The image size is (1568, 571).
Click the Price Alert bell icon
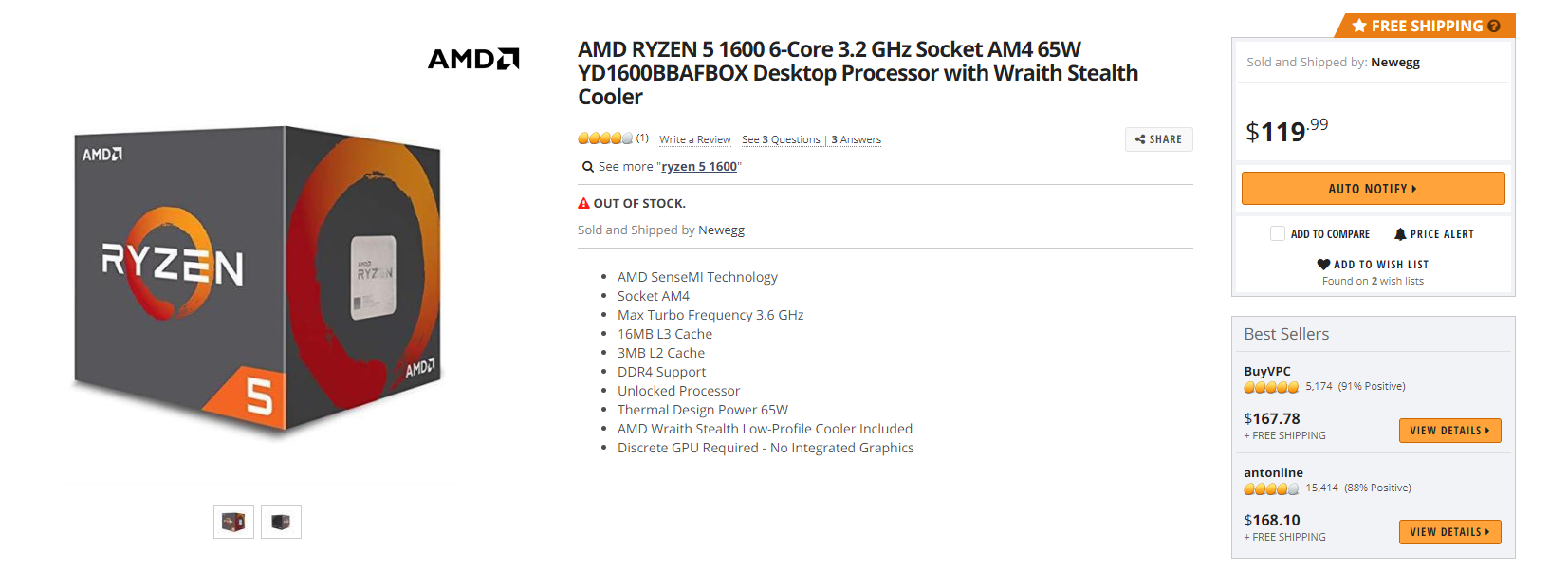[x=1400, y=234]
